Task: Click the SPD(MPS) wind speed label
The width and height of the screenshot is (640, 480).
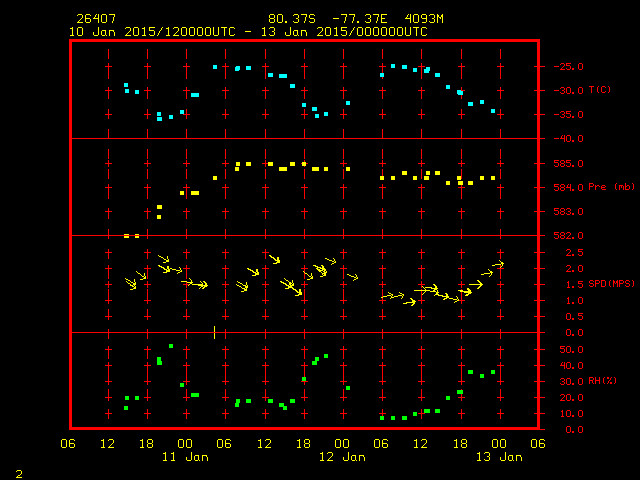Action: [x=609, y=283]
